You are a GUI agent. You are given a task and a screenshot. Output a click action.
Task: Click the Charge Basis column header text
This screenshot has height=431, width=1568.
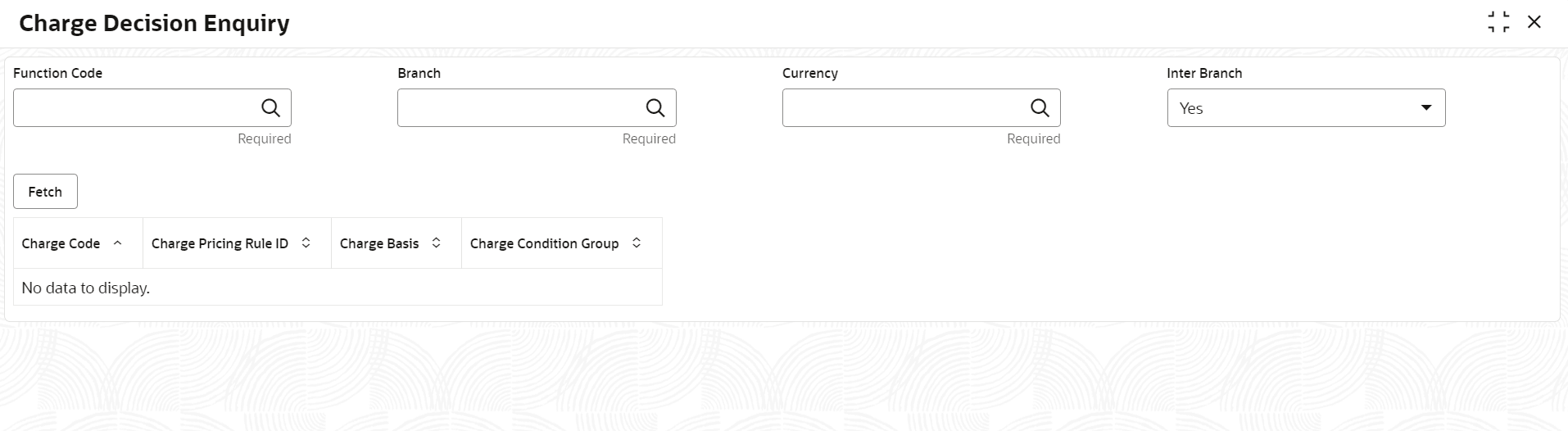[379, 243]
